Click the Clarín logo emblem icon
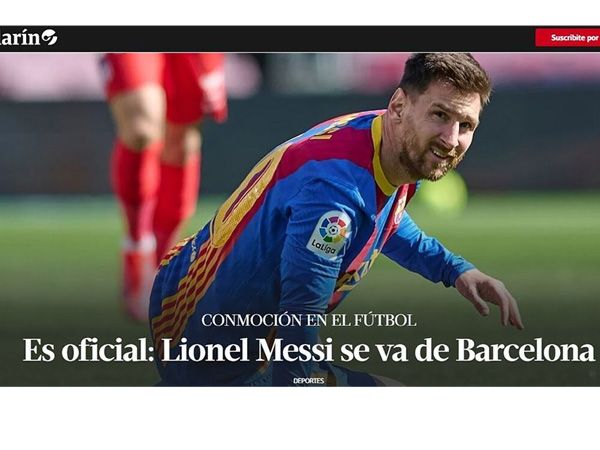The image size is (600, 450). 50,37
